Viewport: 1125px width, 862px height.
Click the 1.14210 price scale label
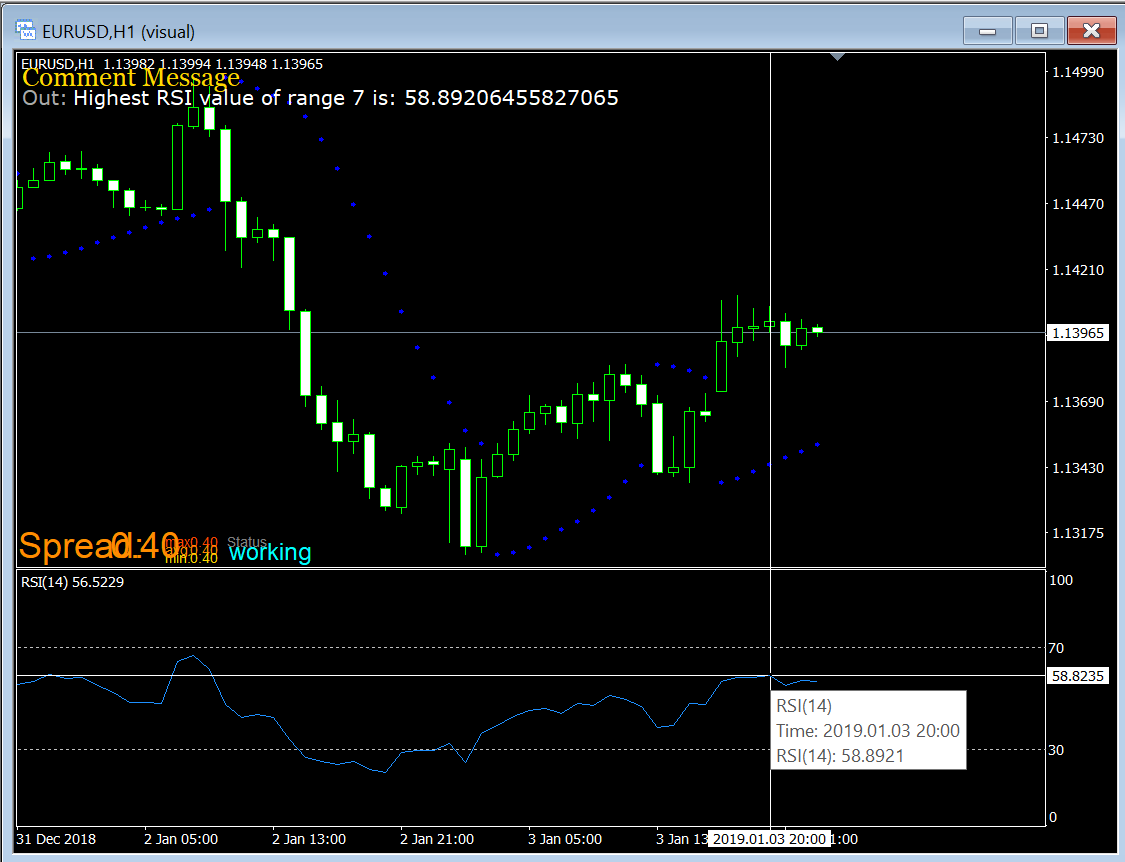(x=1078, y=270)
